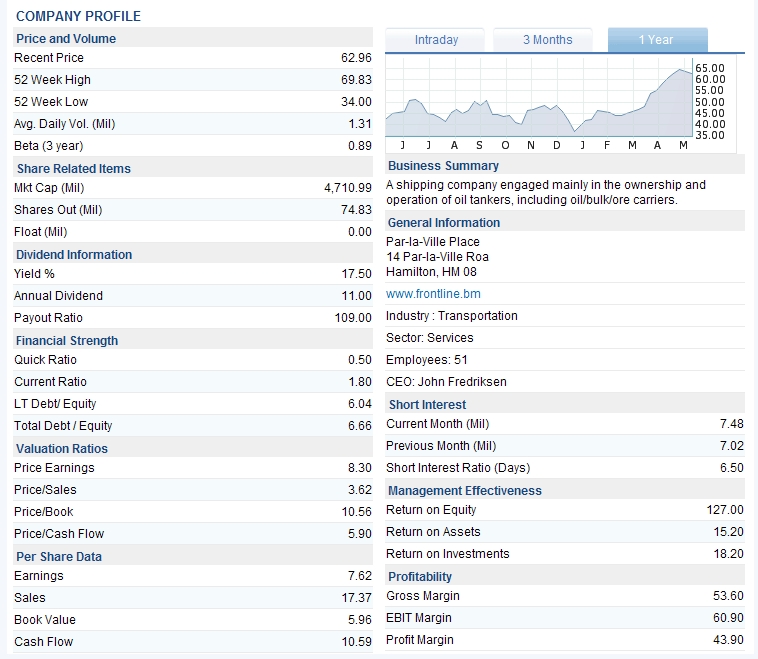Select the LT Debt/ Equity value 6.04

360,404
